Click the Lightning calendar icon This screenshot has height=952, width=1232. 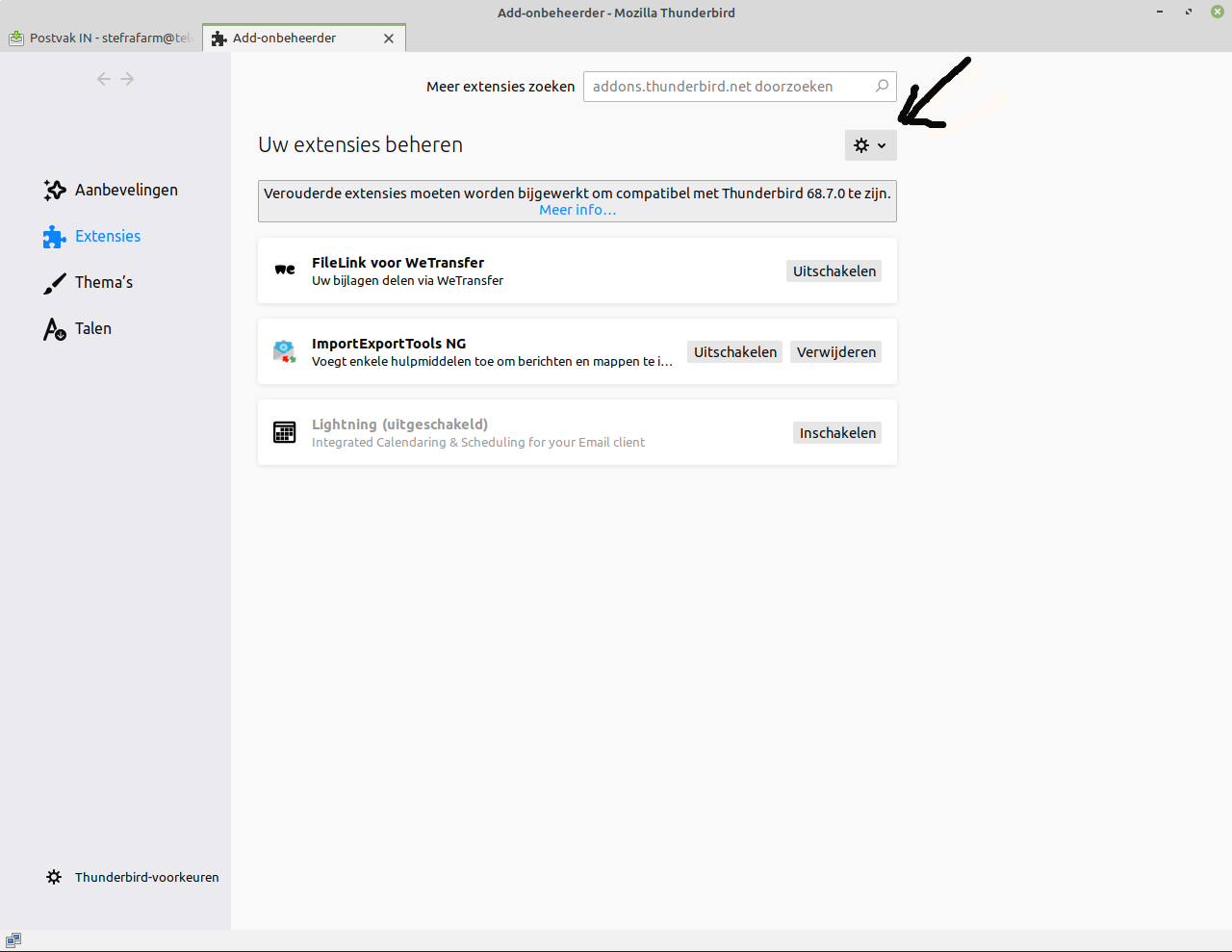(285, 432)
